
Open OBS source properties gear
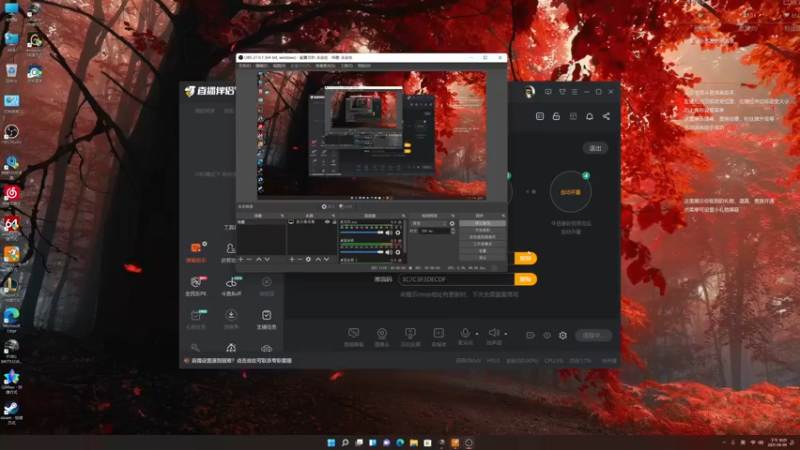(308, 260)
